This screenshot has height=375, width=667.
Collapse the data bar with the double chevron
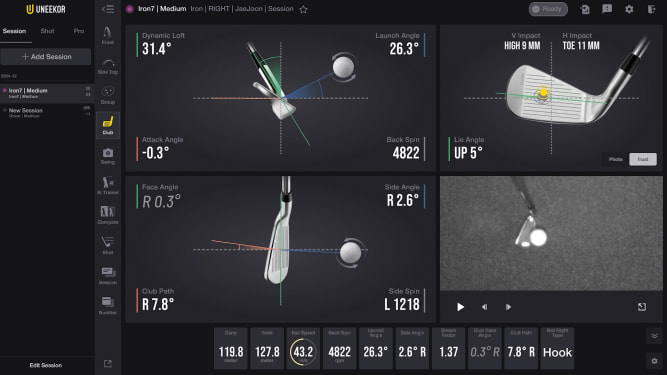tap(654, 336)
